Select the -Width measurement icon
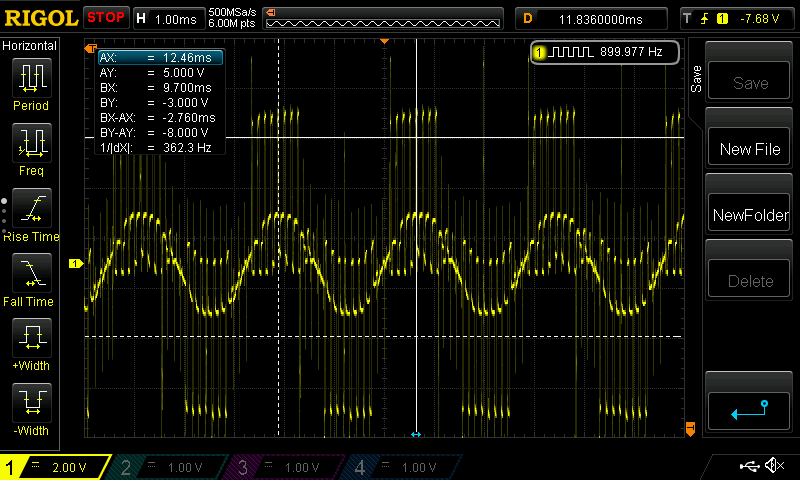The width and height of the screenshot is (800, 480). tap(32, 402)
